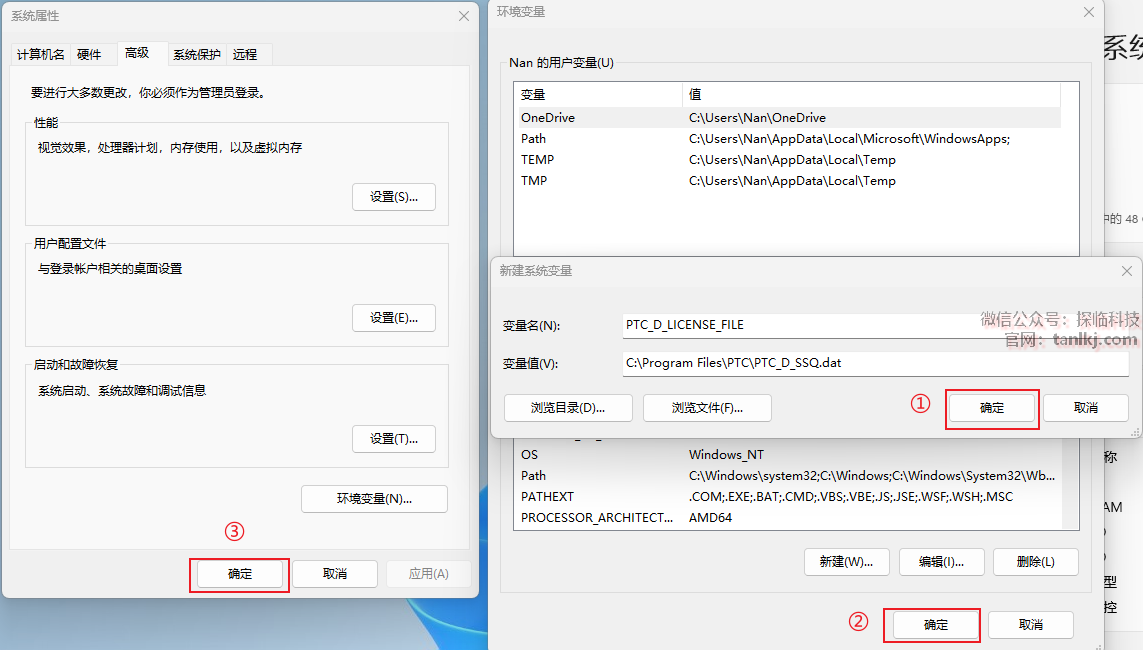Click C:\Users\Nan\OneDrive value cell

pyautogui.click(x=757, y=117)
